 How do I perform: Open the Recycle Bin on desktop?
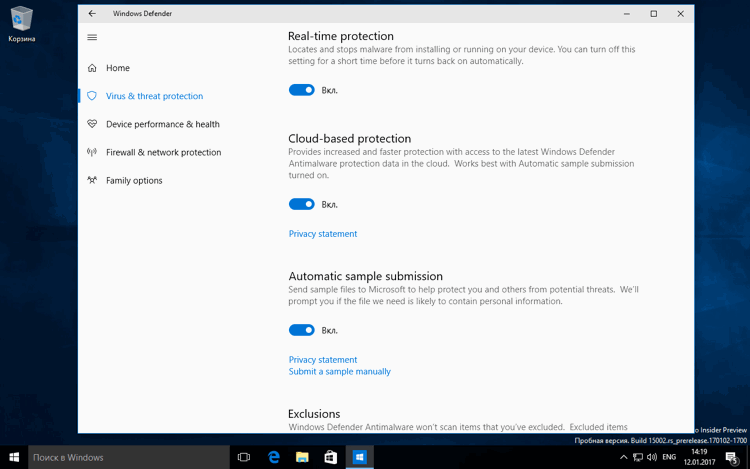point(22,24)
